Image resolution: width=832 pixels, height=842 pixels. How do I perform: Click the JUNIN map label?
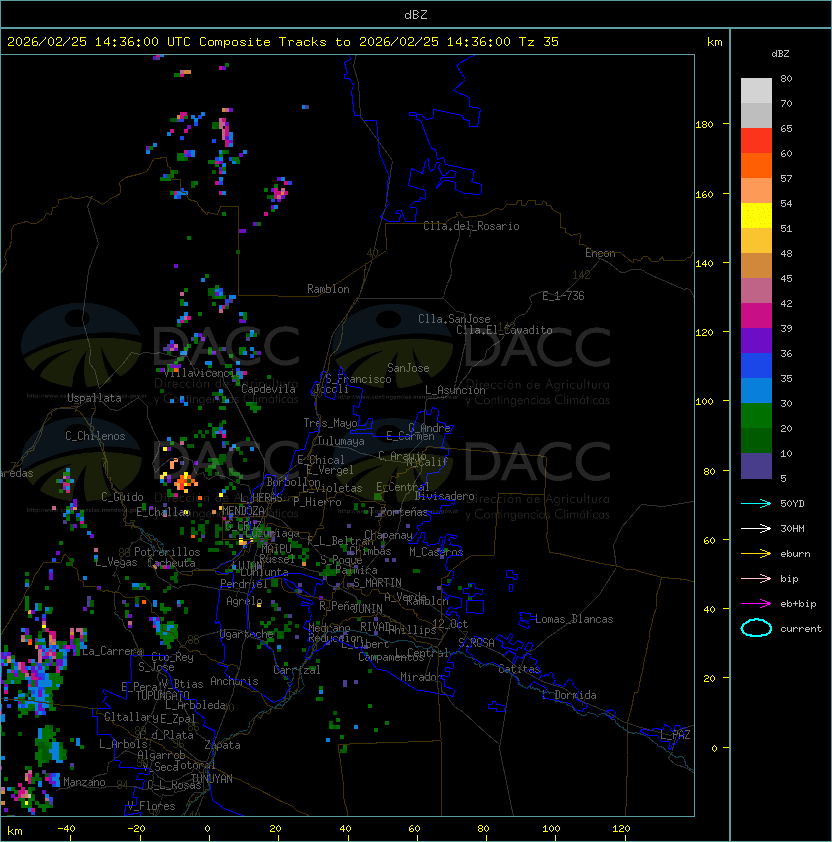point(367,608)
